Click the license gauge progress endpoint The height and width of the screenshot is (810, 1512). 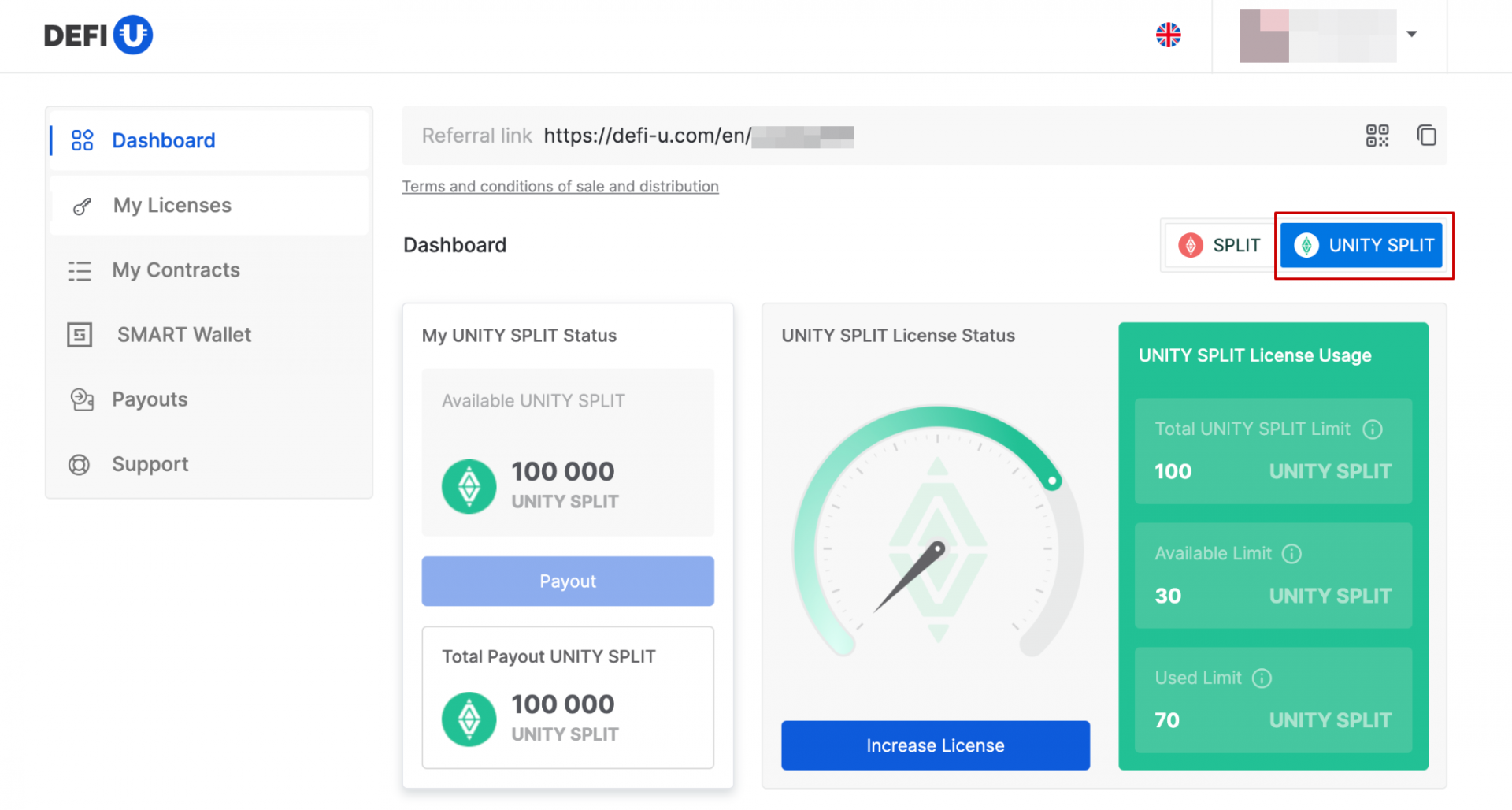pos(1052,481)
